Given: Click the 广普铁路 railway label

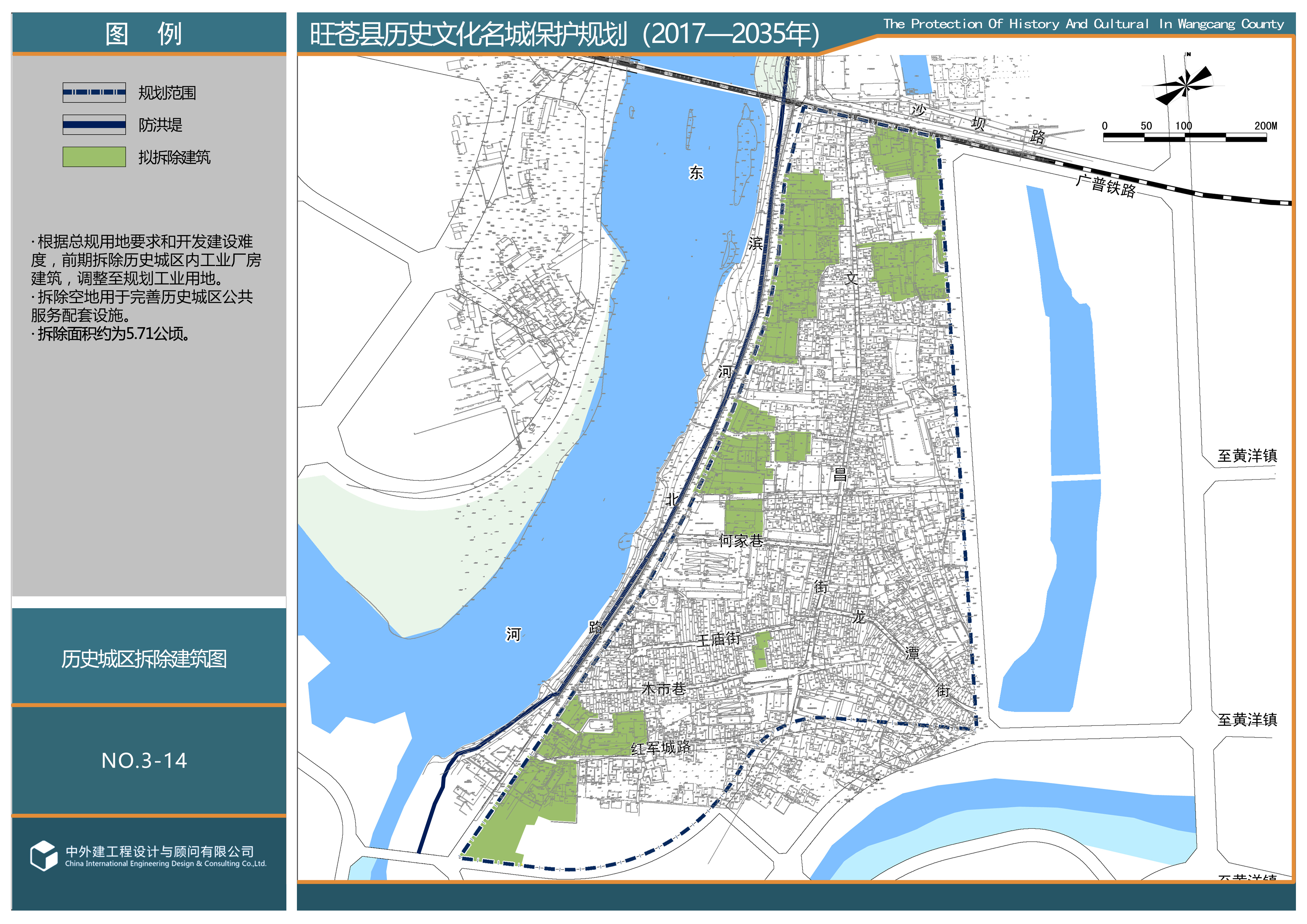Looking at the screenshot, I should 1105,186.
